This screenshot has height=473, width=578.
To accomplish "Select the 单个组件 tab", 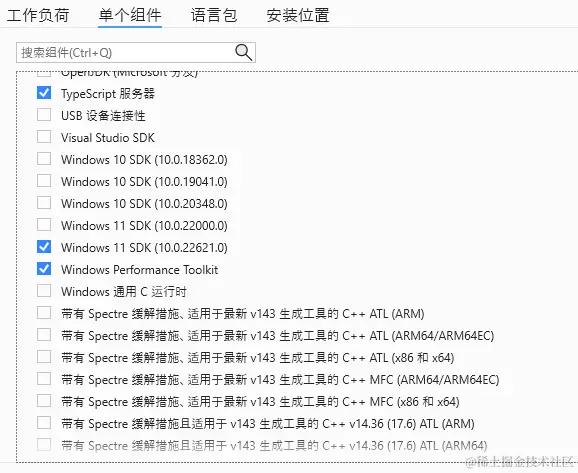I will (130, 15).
